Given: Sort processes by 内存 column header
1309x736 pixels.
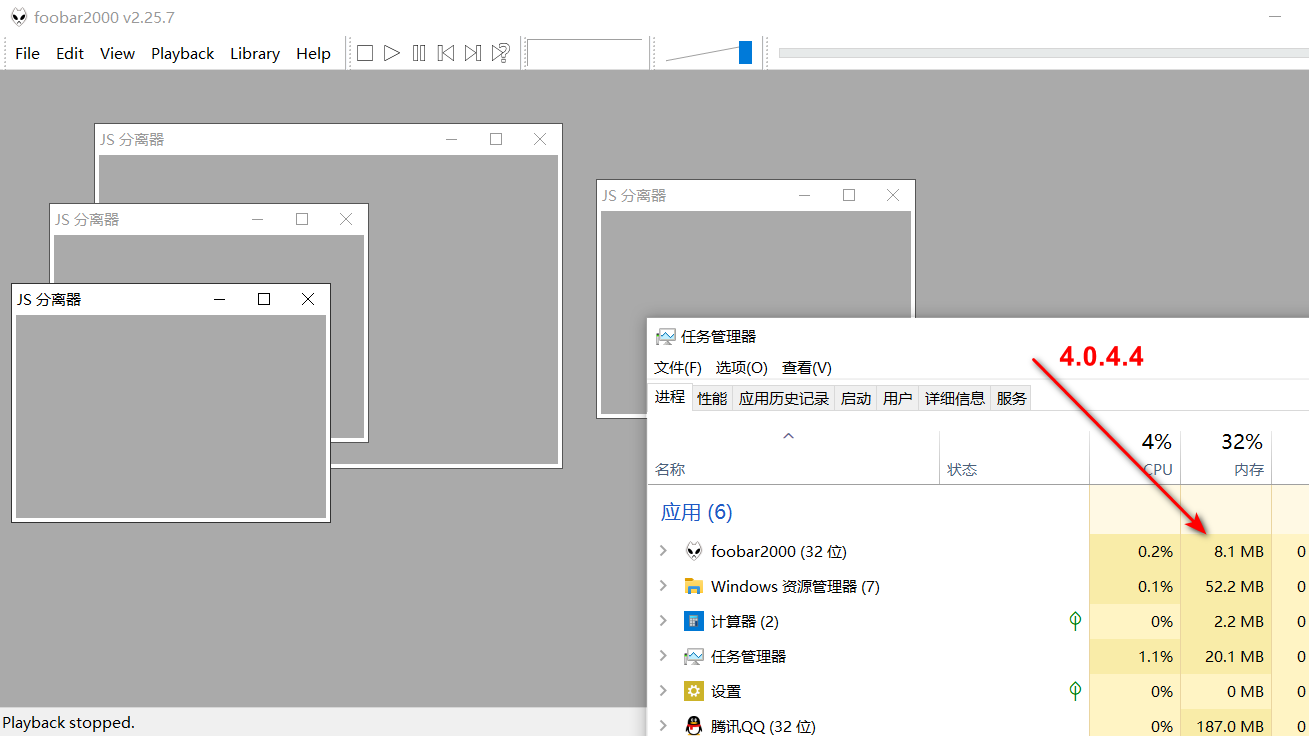Looking at the screenshot, I should pyautogui.click(x=1226, y=457).
